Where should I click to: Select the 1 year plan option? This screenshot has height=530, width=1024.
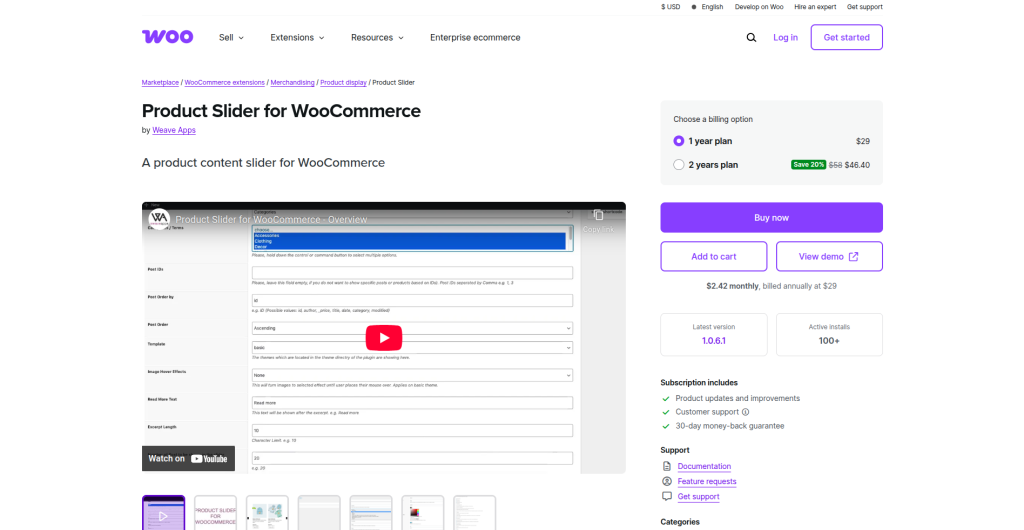click(x=679, y=141)
